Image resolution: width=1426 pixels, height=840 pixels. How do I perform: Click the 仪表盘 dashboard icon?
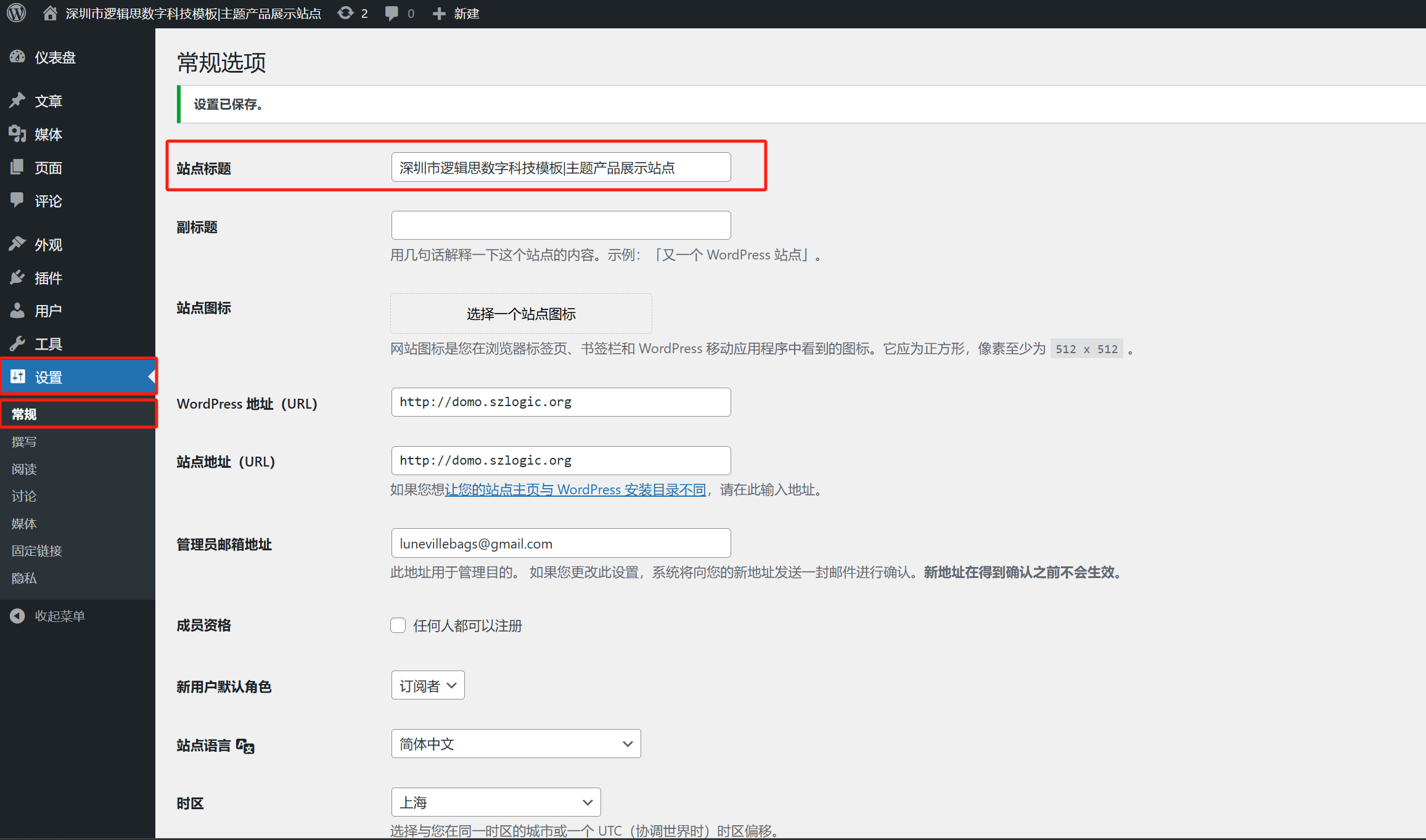tap(17, 57)
